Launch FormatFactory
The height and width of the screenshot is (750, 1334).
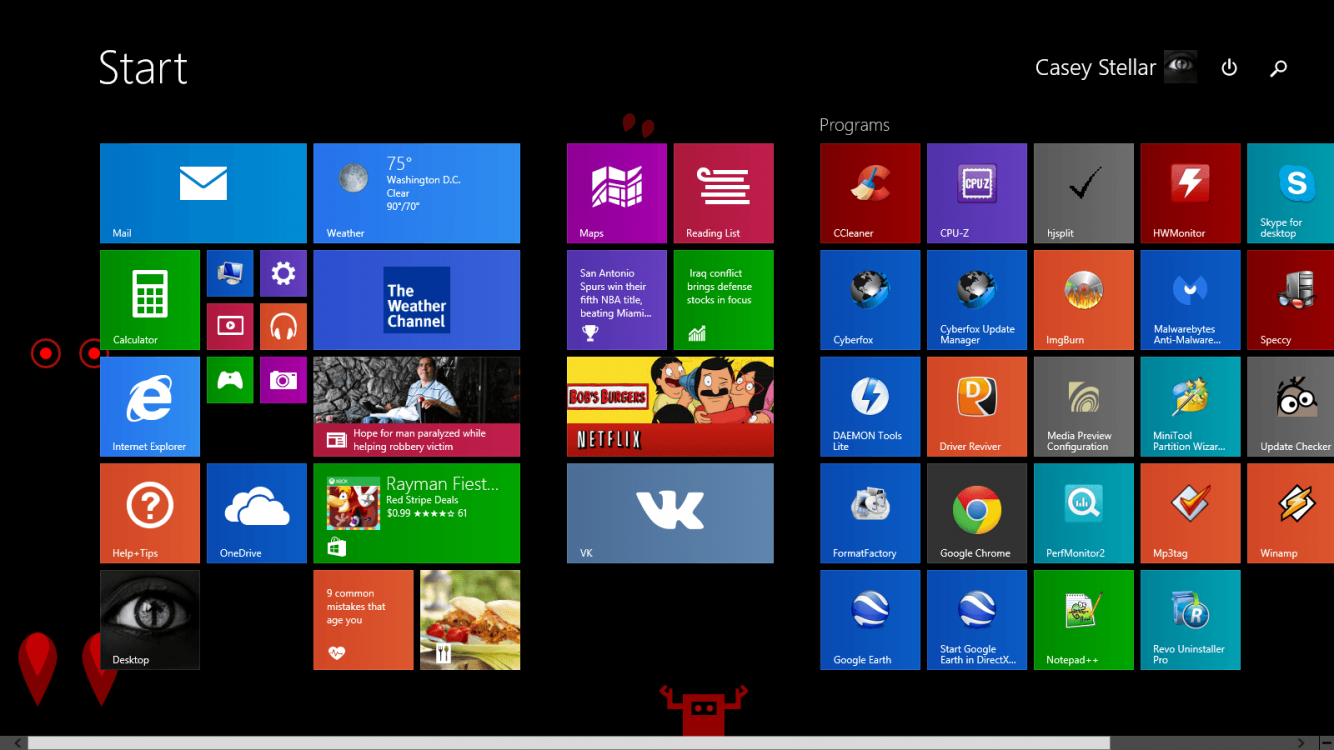coord(870,513)
